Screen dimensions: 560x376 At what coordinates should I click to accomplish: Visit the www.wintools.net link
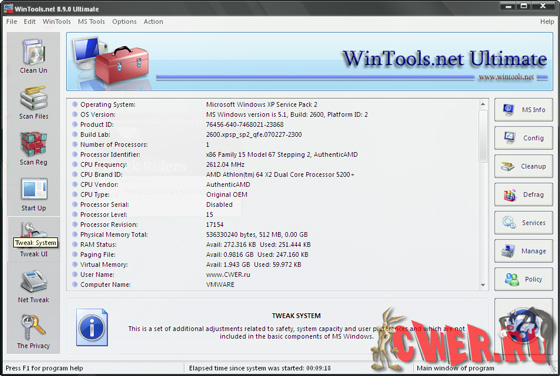point(506,77)
